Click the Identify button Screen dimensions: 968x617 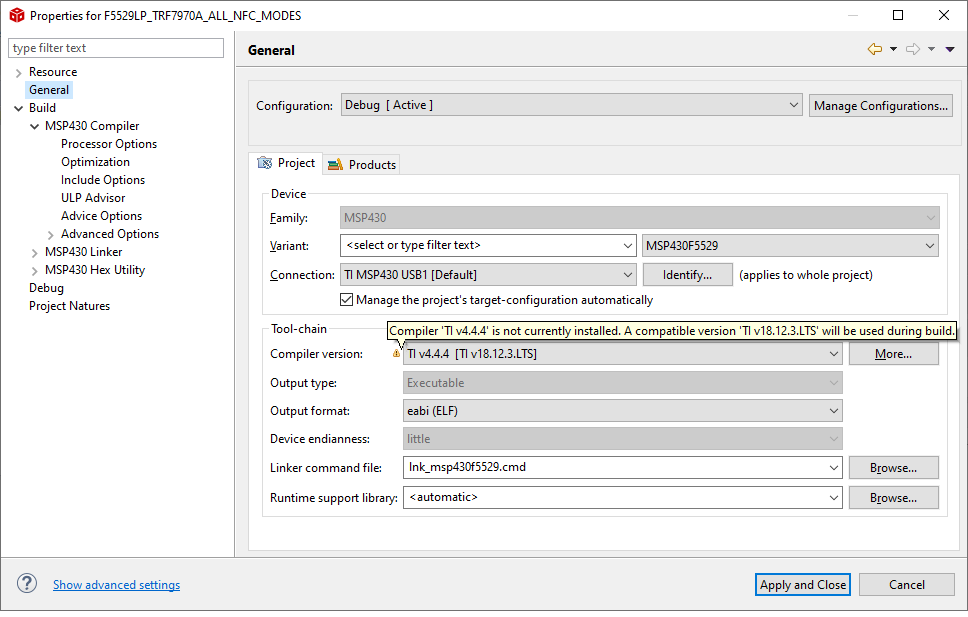tap(688, 275)
